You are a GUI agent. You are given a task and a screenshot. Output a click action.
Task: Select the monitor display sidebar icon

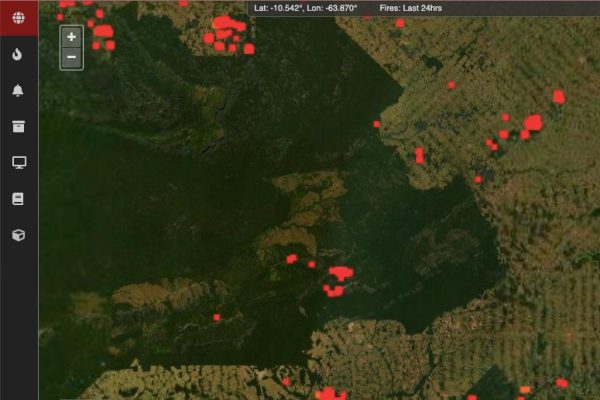(19, 162)
